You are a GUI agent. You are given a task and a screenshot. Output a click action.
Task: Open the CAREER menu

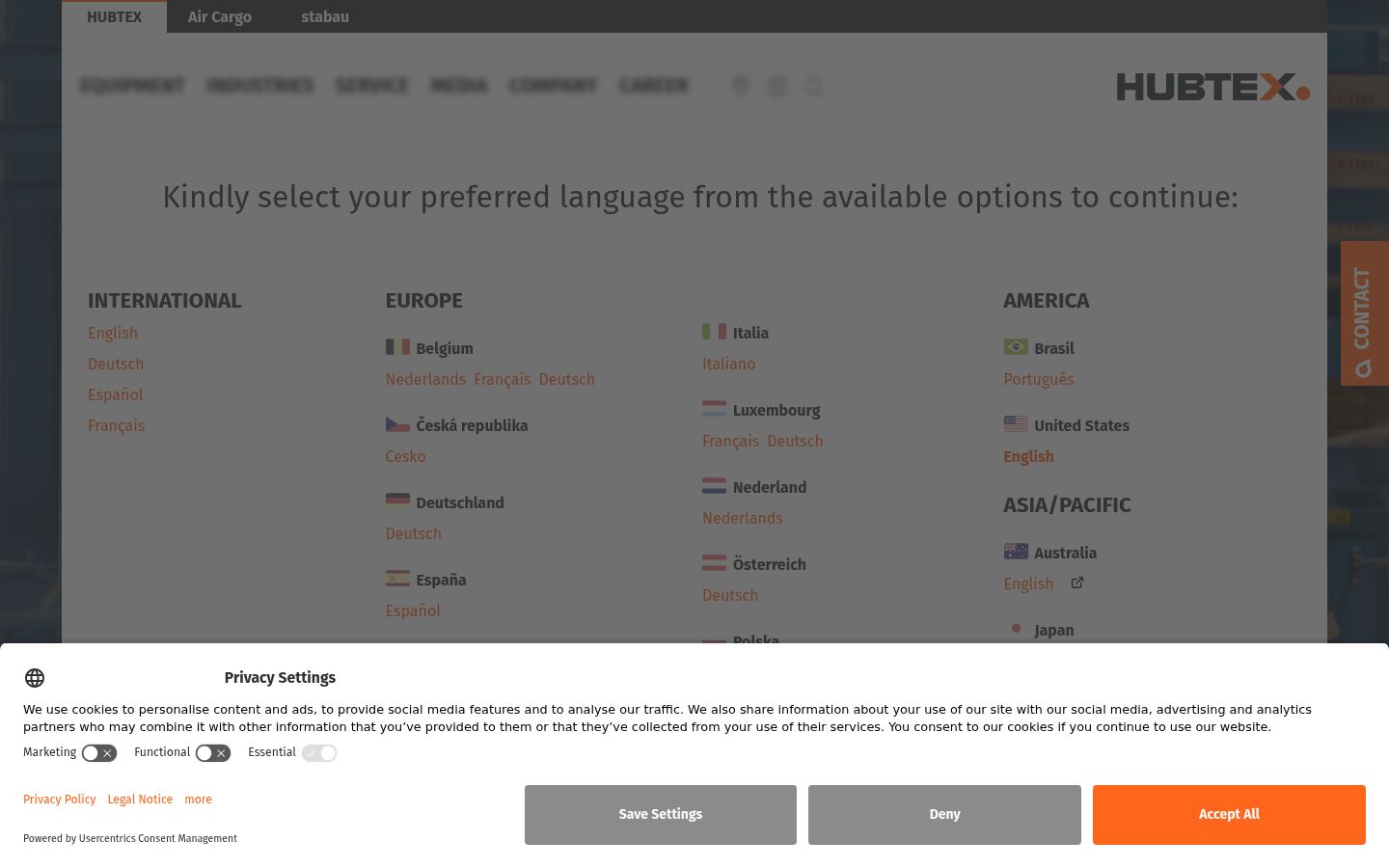coord(654,86)
